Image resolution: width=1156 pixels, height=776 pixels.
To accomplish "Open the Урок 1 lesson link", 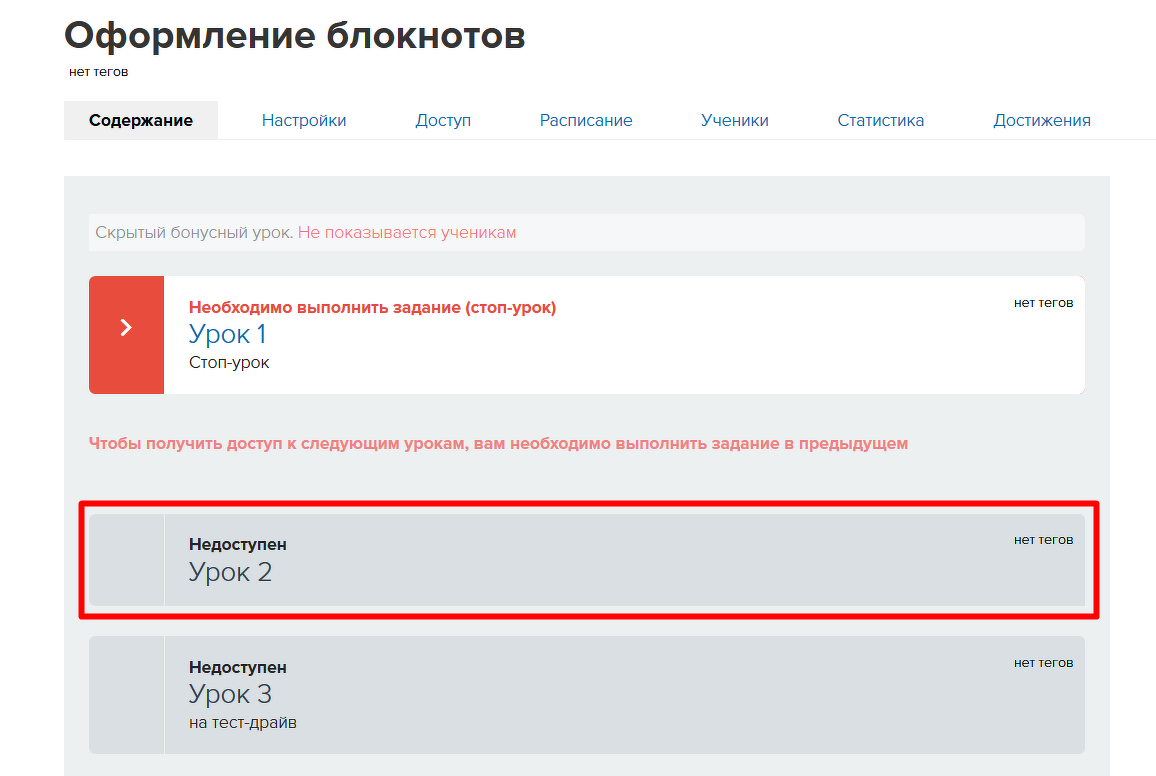I will point(227,334).
